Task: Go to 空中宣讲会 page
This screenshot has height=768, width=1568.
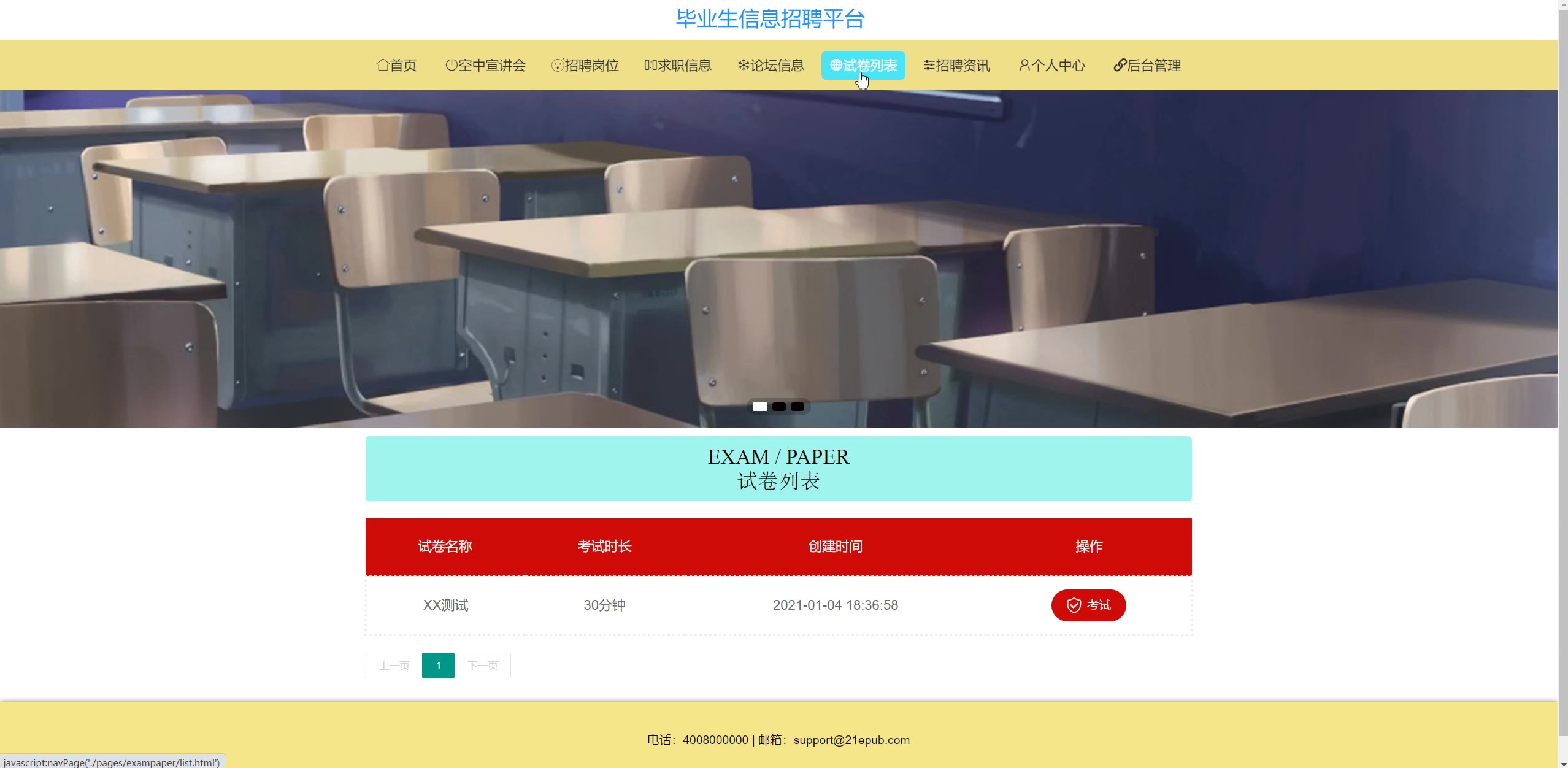Action: coord(485,65)
